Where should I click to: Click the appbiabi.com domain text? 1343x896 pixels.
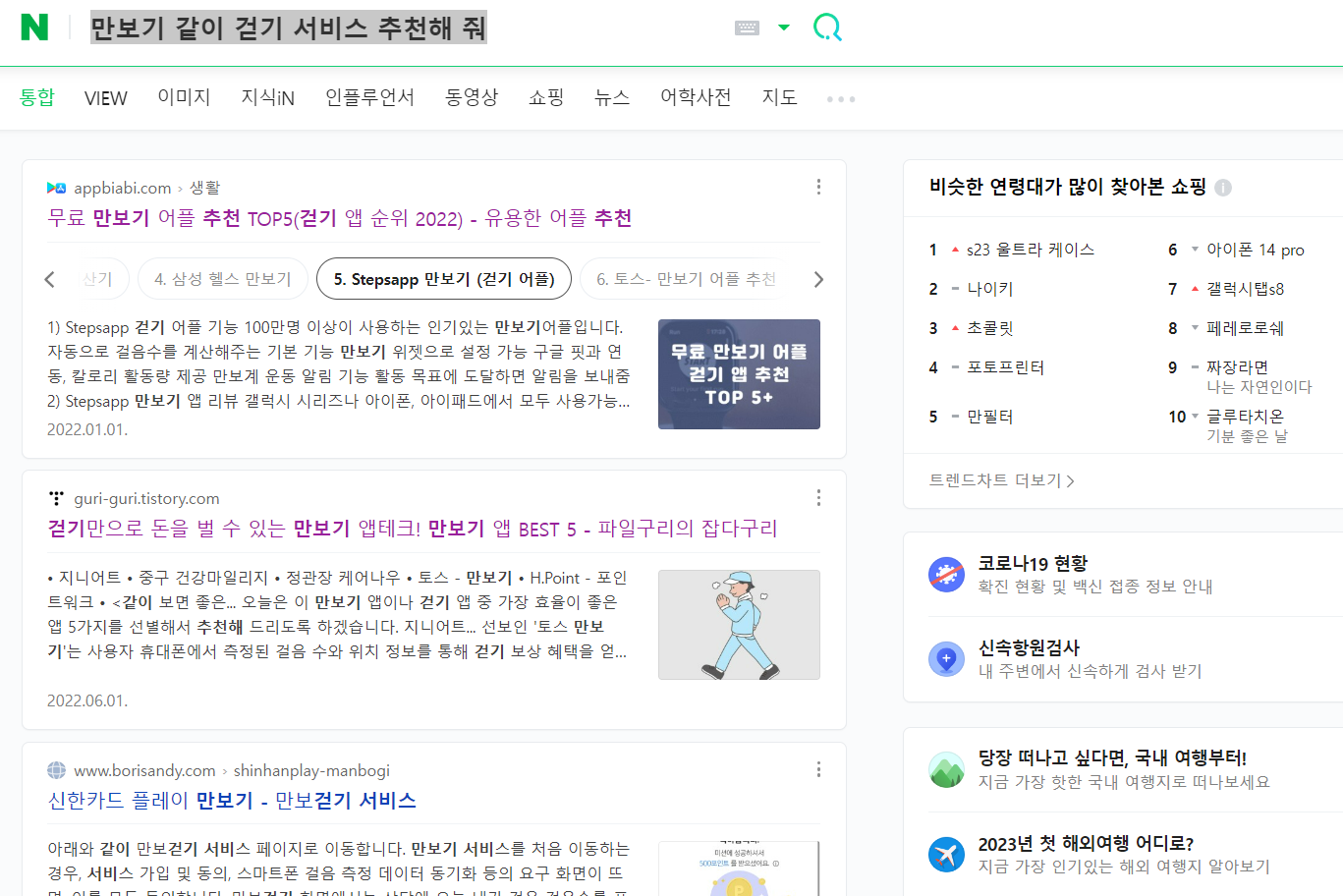pos(123,188)
